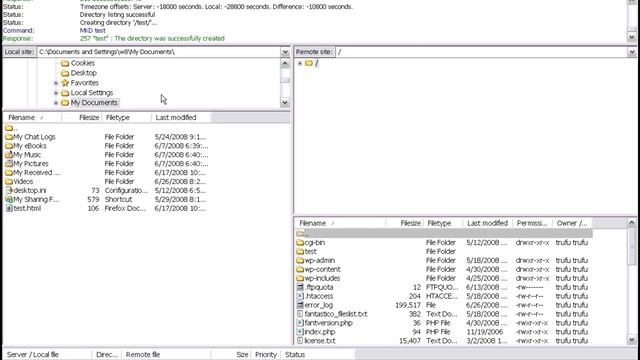640x360 pixels.
Task: Sort local files by Filetype column
Action: coord(126,118)
